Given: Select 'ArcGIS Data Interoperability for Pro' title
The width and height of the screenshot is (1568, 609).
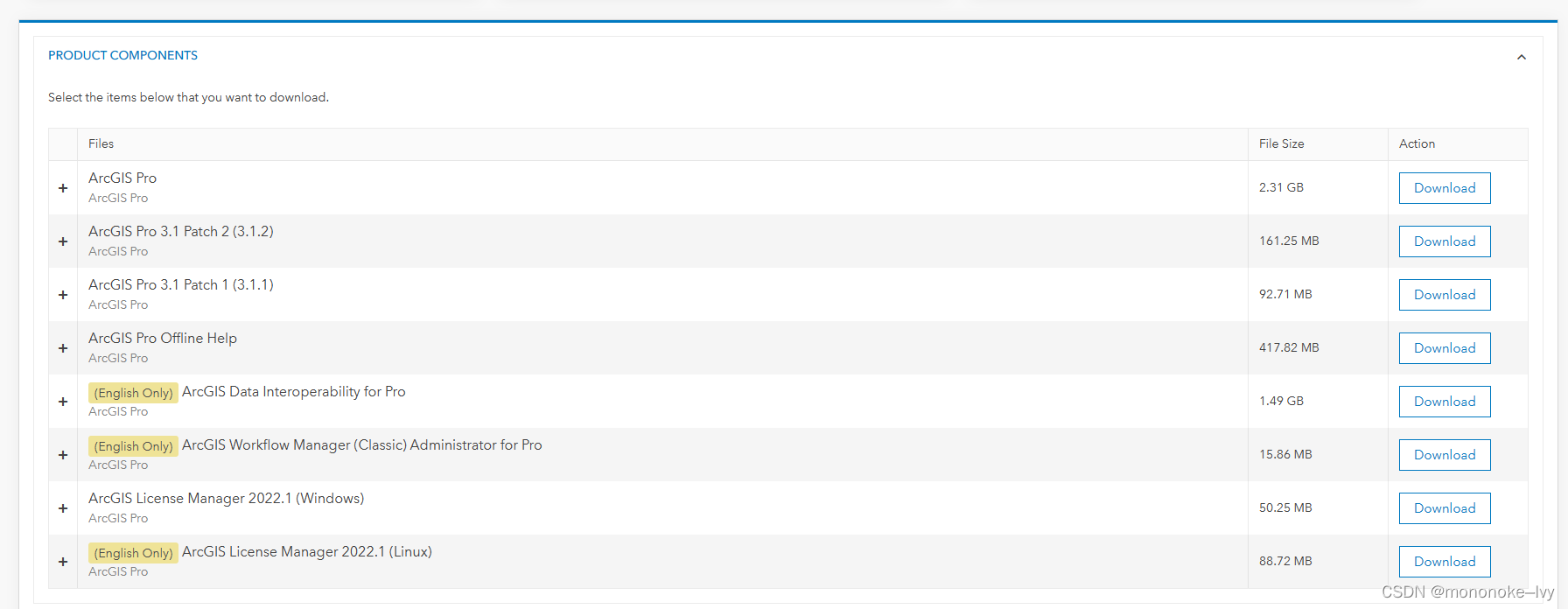Looking at the screenshot, I should [294, 391].
